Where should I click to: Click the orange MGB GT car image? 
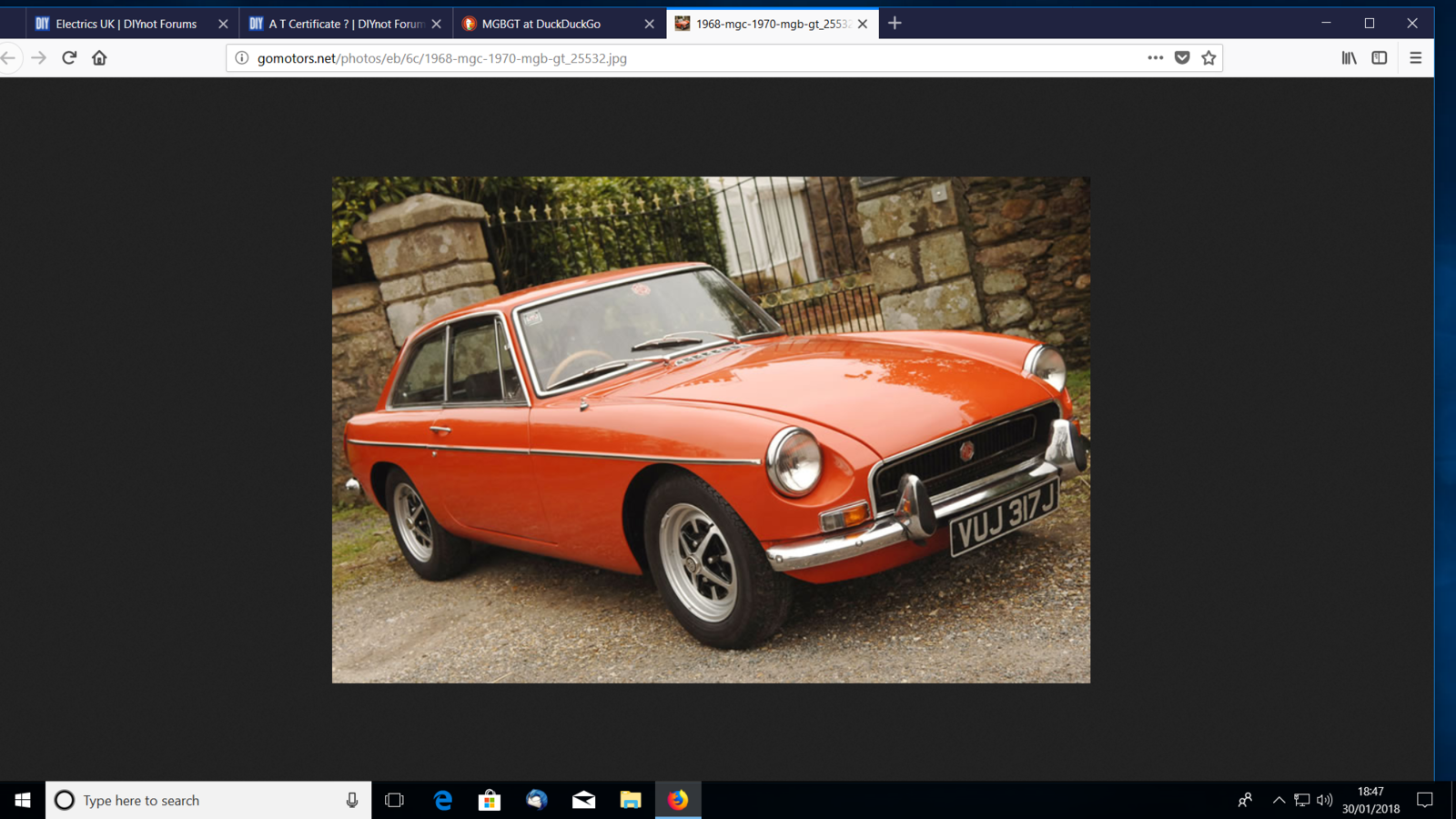point(711,430)
